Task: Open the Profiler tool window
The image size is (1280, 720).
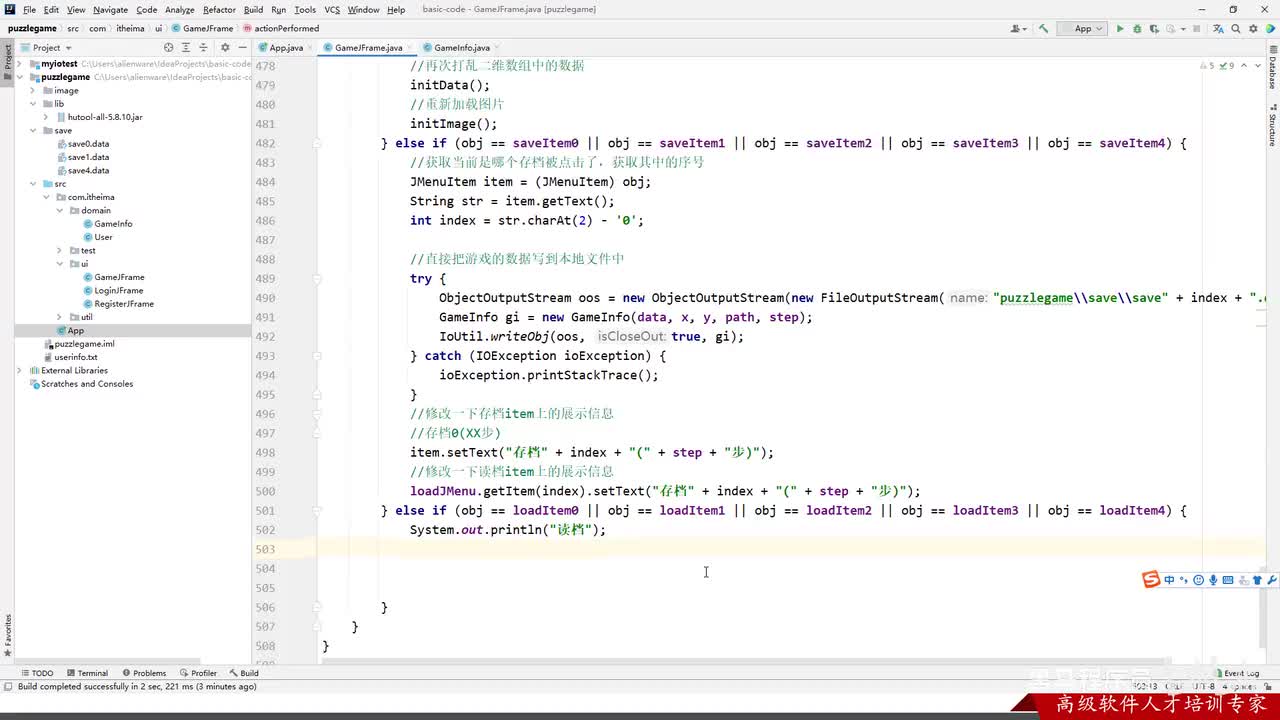Action: [x=198, y=673]
